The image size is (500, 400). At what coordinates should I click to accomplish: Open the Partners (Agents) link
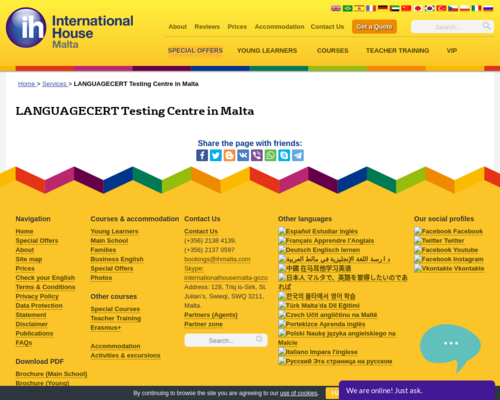pos(211,315)
